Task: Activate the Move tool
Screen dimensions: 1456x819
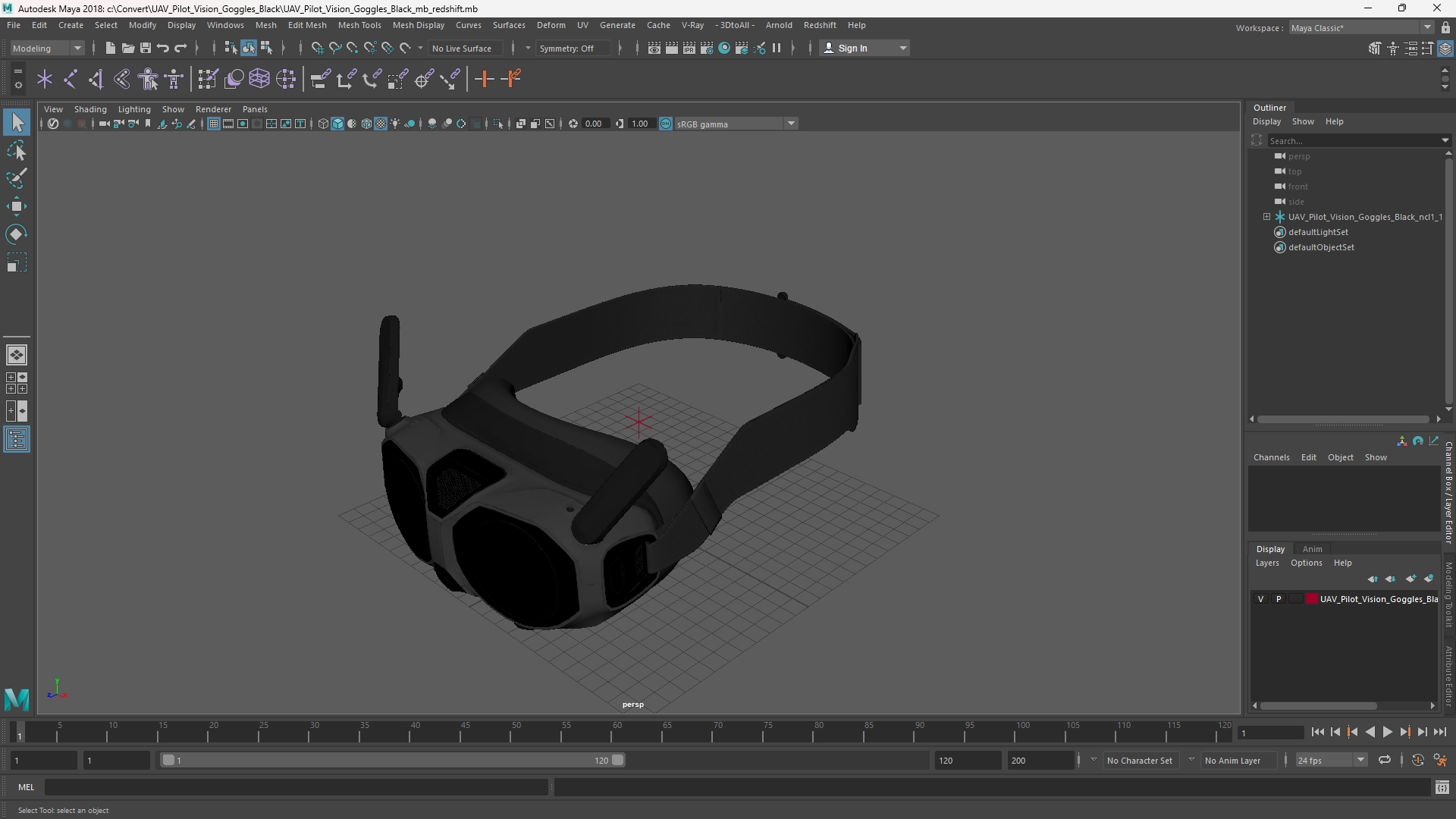Action: [x=17, y=206]
